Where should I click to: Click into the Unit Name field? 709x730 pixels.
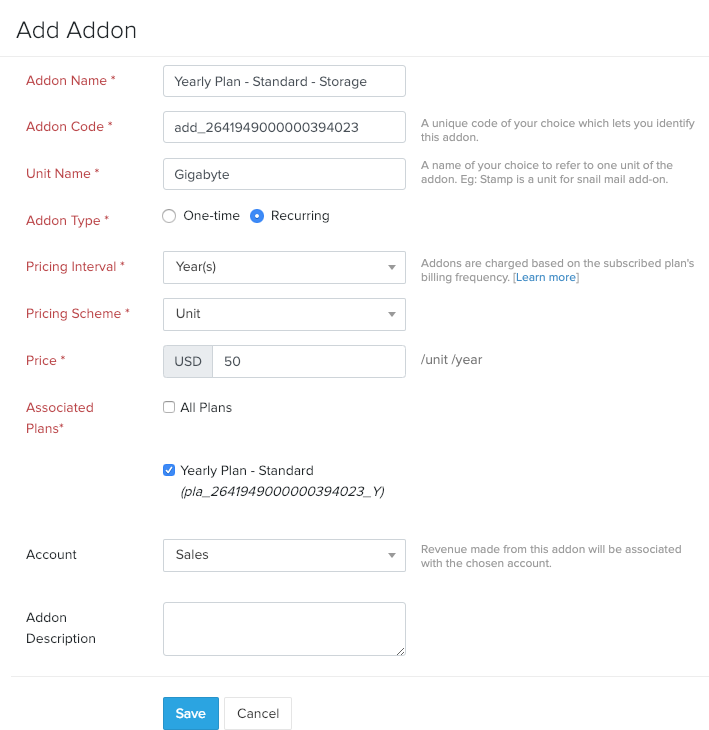tap(284, 174)
